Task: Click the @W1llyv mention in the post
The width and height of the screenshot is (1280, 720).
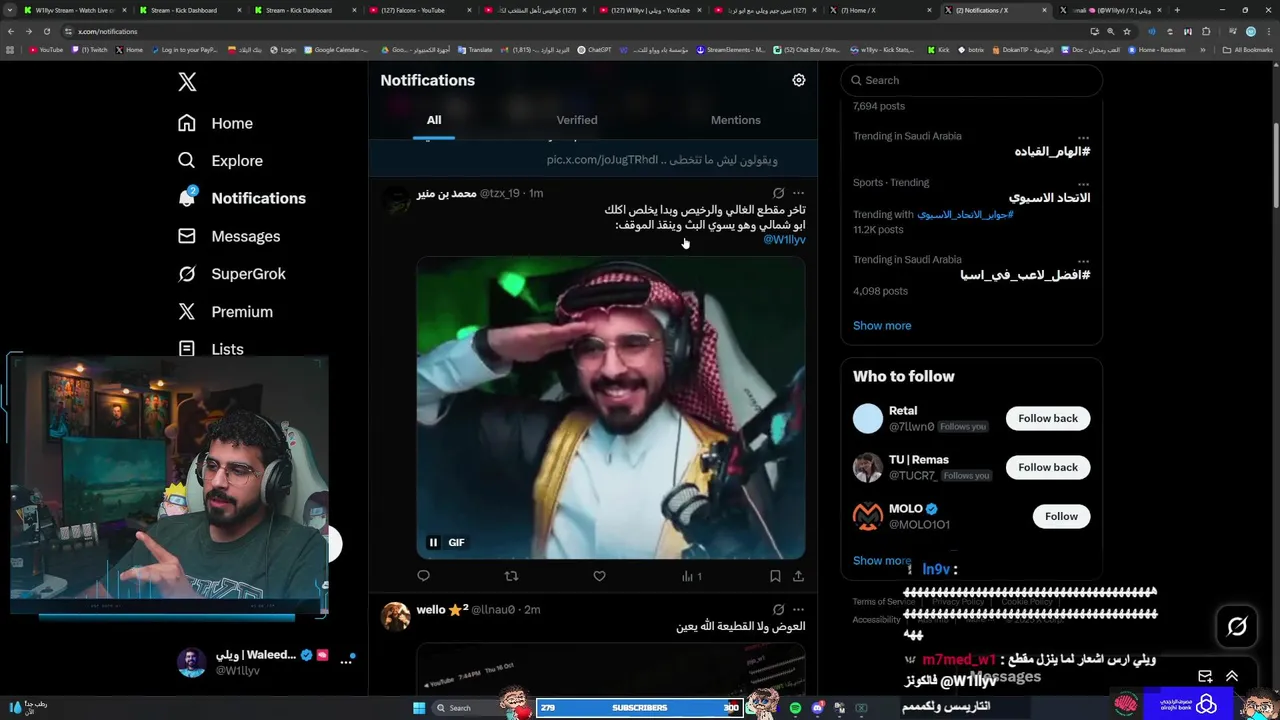Action: 785,240
